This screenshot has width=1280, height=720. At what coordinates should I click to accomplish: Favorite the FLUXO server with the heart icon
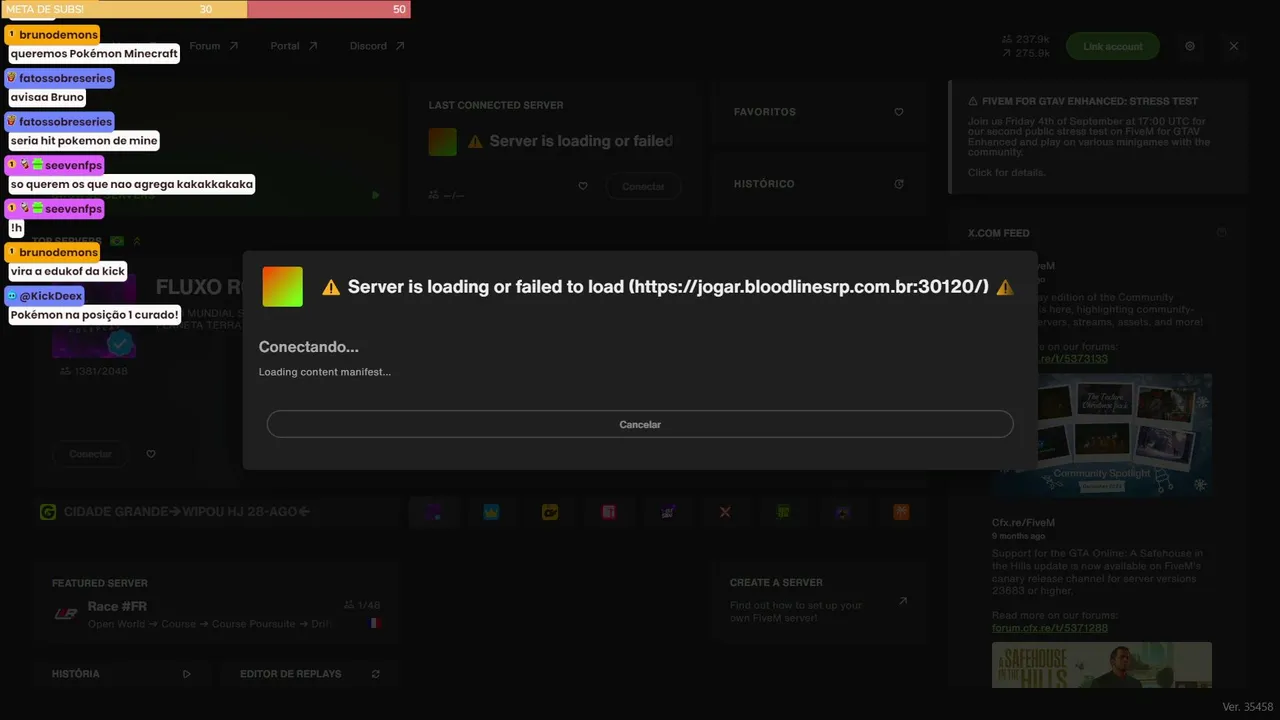click(151, 454)
